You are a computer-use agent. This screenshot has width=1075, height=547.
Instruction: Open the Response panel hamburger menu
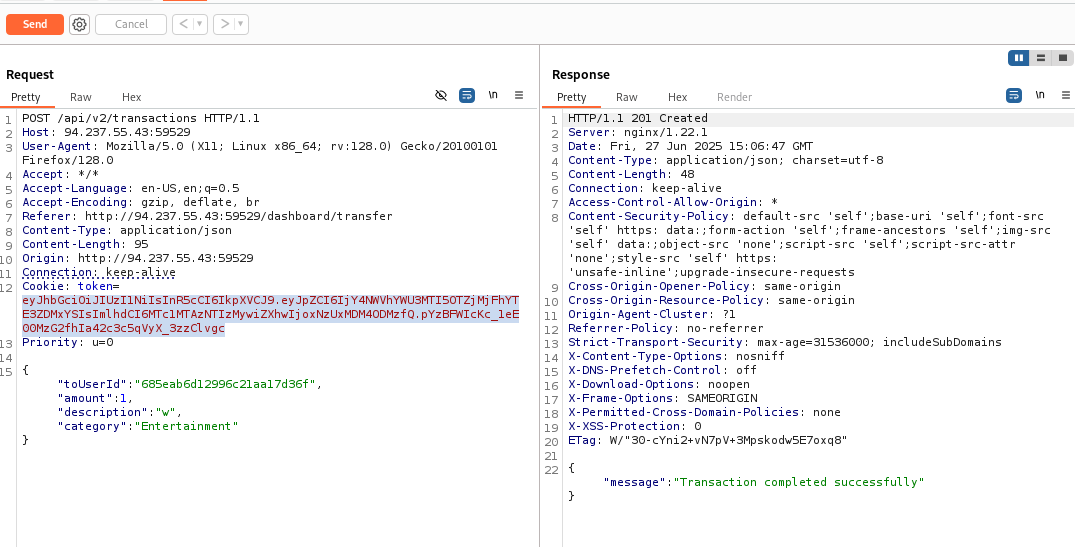click(1065, 96)
